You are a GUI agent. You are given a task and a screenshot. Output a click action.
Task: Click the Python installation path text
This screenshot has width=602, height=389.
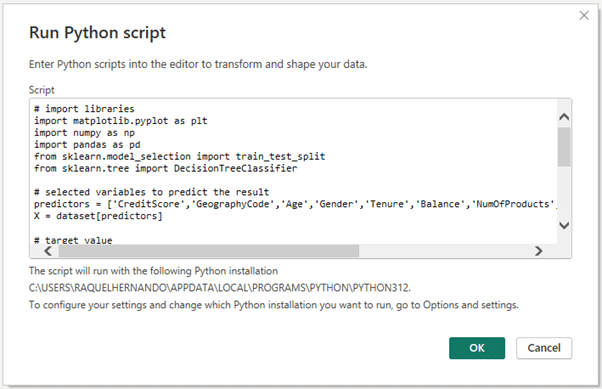point(220,288)
